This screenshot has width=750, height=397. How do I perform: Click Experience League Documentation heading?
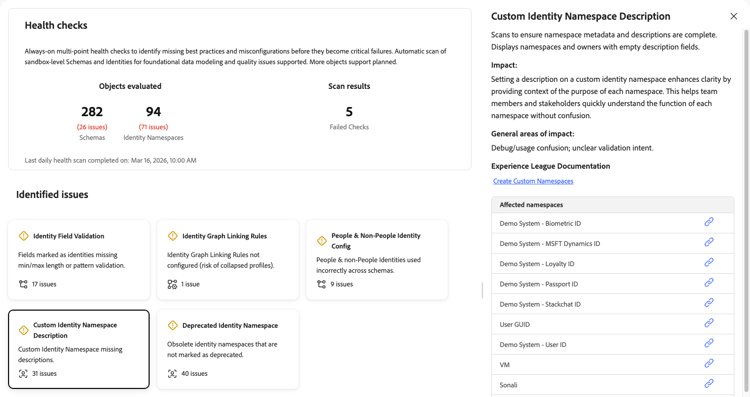(551, 166)
